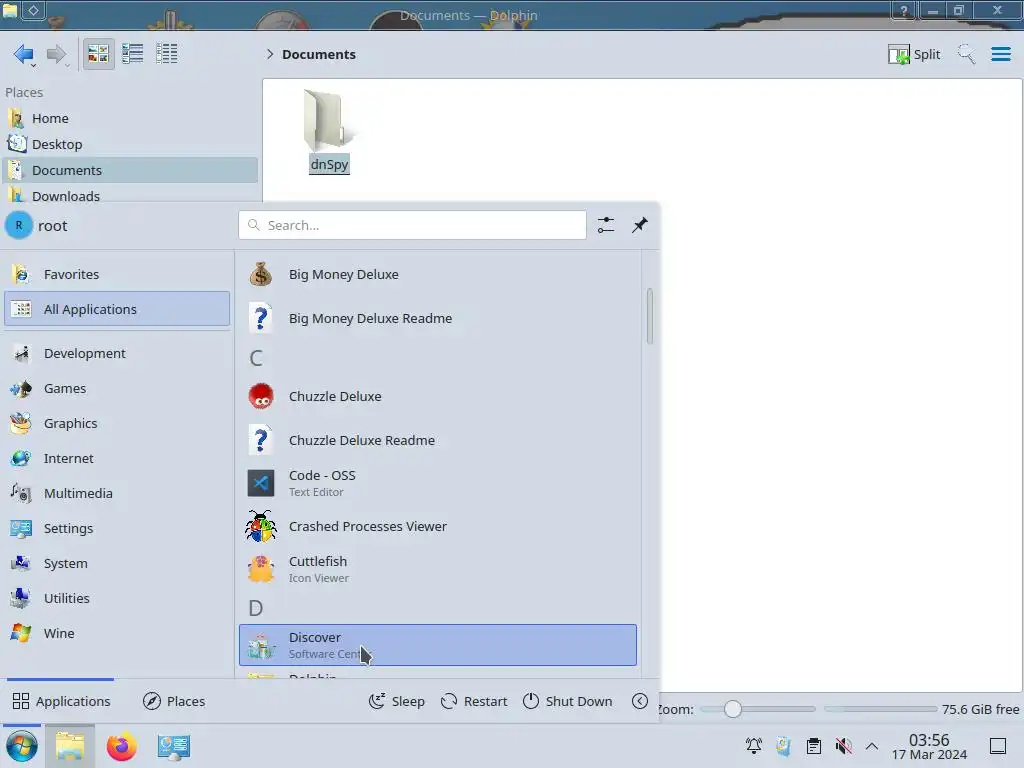
Task: Click the Split view button
Action: click(914, 54)
